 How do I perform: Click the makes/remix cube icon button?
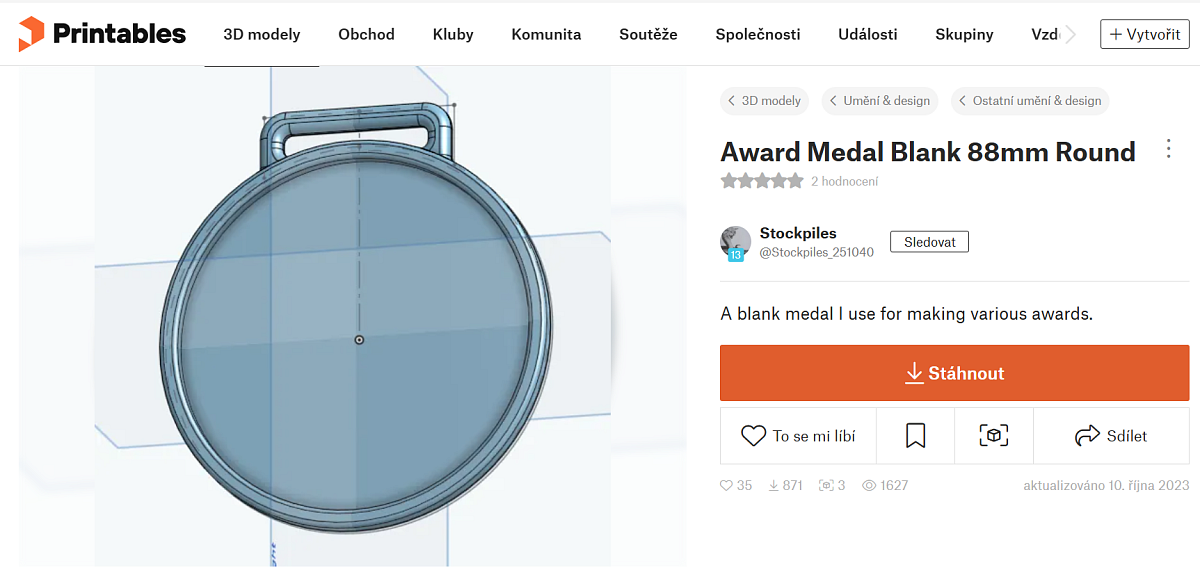[993, 436]
